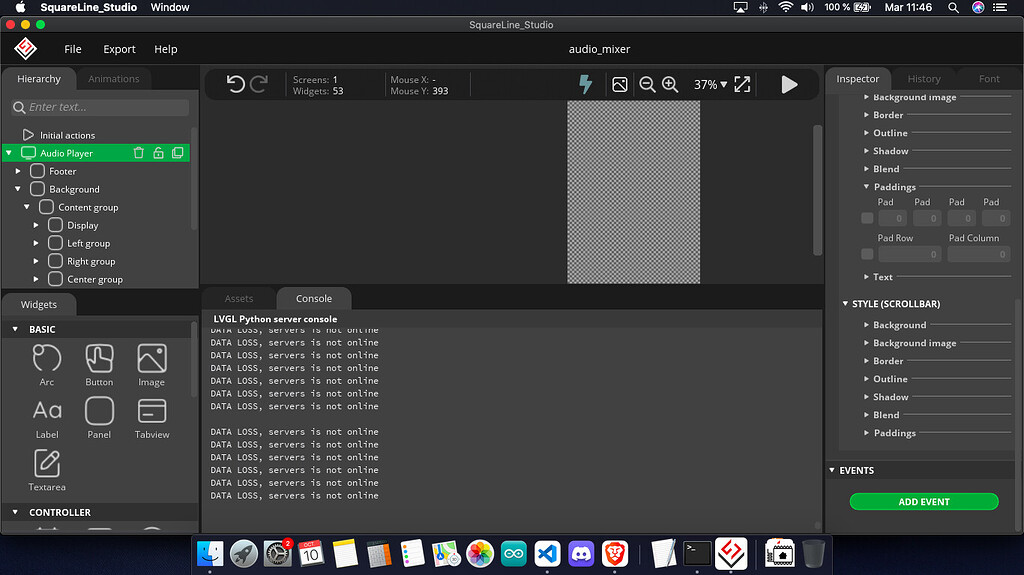The height and width of the screenshot is (575, 1024).
Task: Click the undo arrow in toolbar
Action: click(x=236, y=85)
